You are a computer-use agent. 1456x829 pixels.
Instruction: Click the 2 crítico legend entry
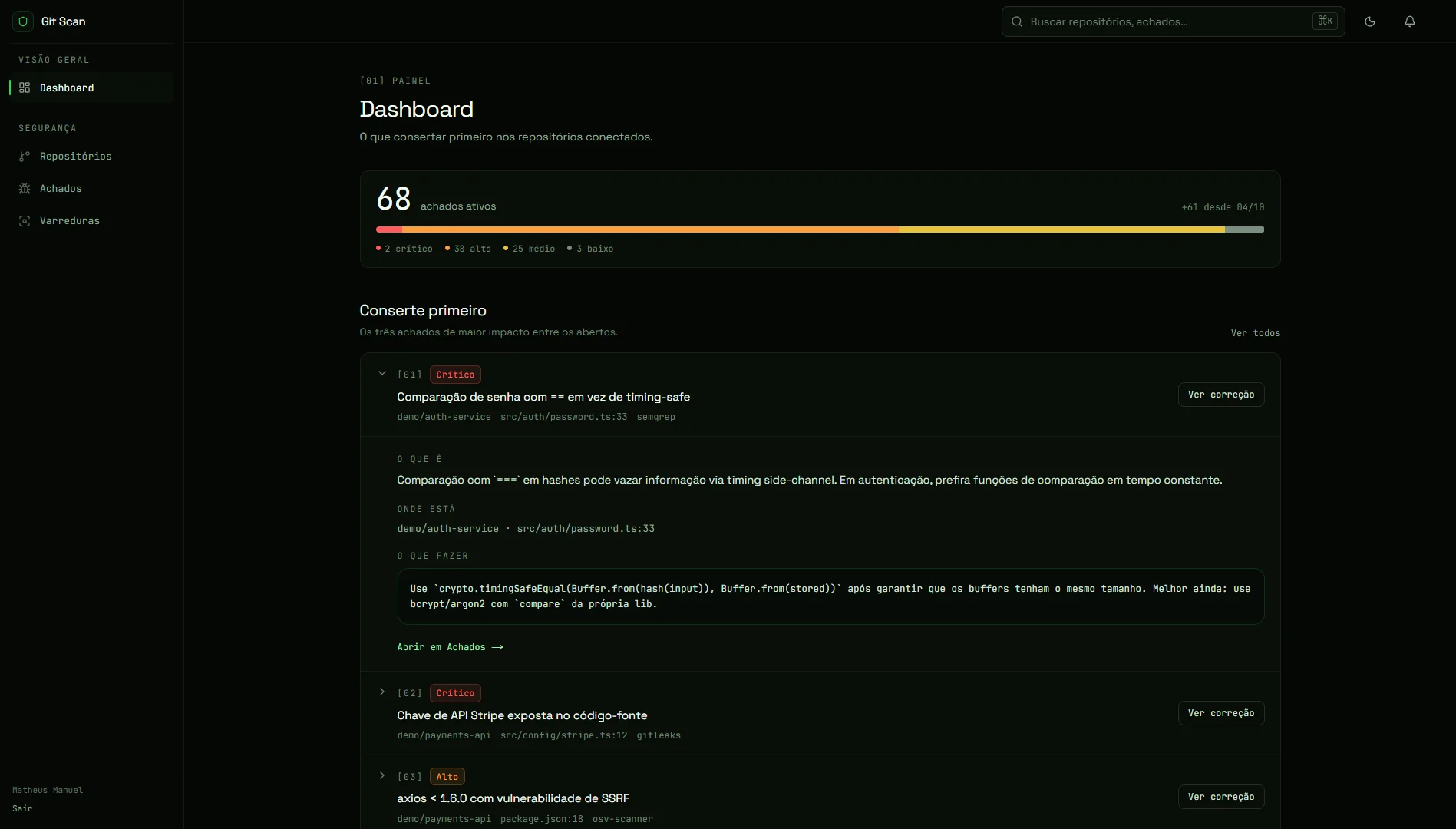[404, 249]
